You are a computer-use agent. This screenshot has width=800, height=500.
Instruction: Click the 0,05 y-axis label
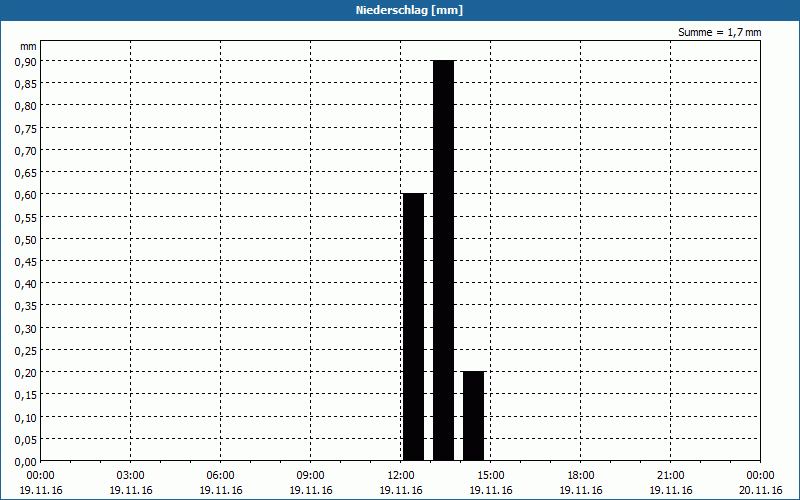26,439
